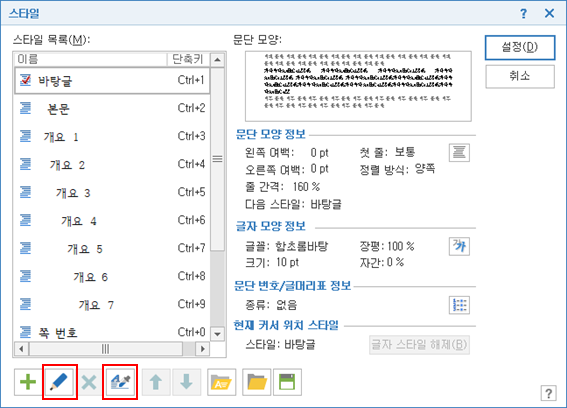The height and width of the screenshot is (408, 567).
Task: Close the 스타일 dialog
Action: click(x=549, y=13)
